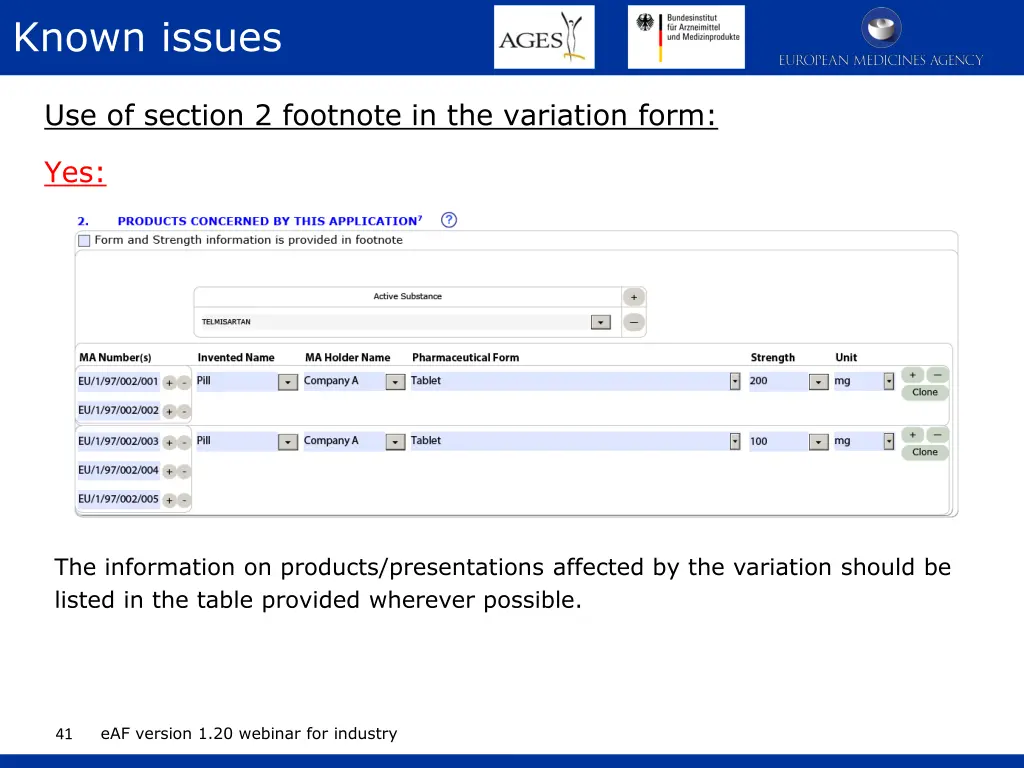Image resolution: width=1024 pixels, height=768 pixels.
Task: Click the EU/1/97/002/003 MA number field
Action: pos(118,441)
